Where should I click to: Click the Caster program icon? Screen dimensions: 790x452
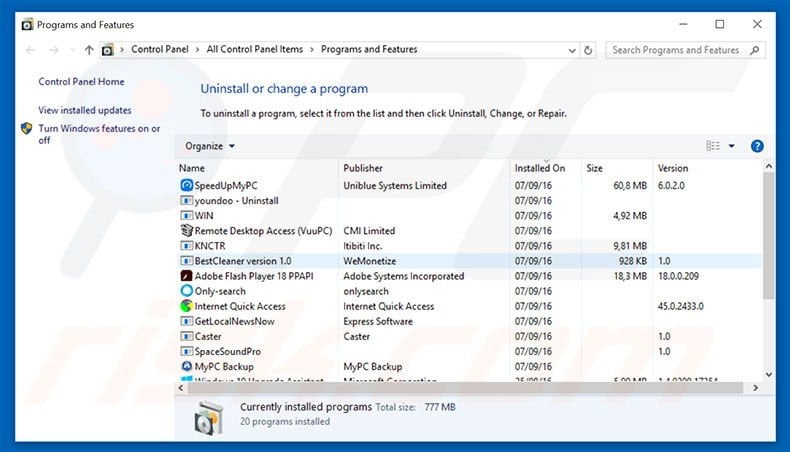186,337
